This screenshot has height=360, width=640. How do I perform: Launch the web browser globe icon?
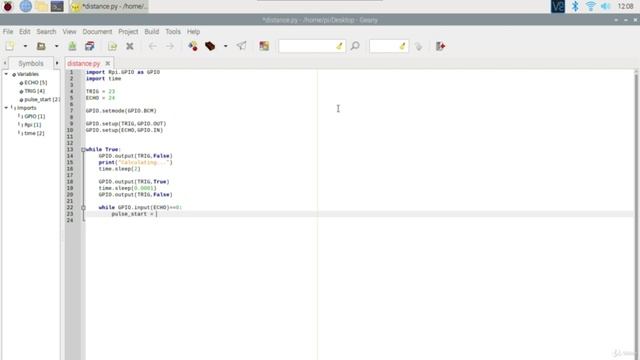click(x=25, y=6)
